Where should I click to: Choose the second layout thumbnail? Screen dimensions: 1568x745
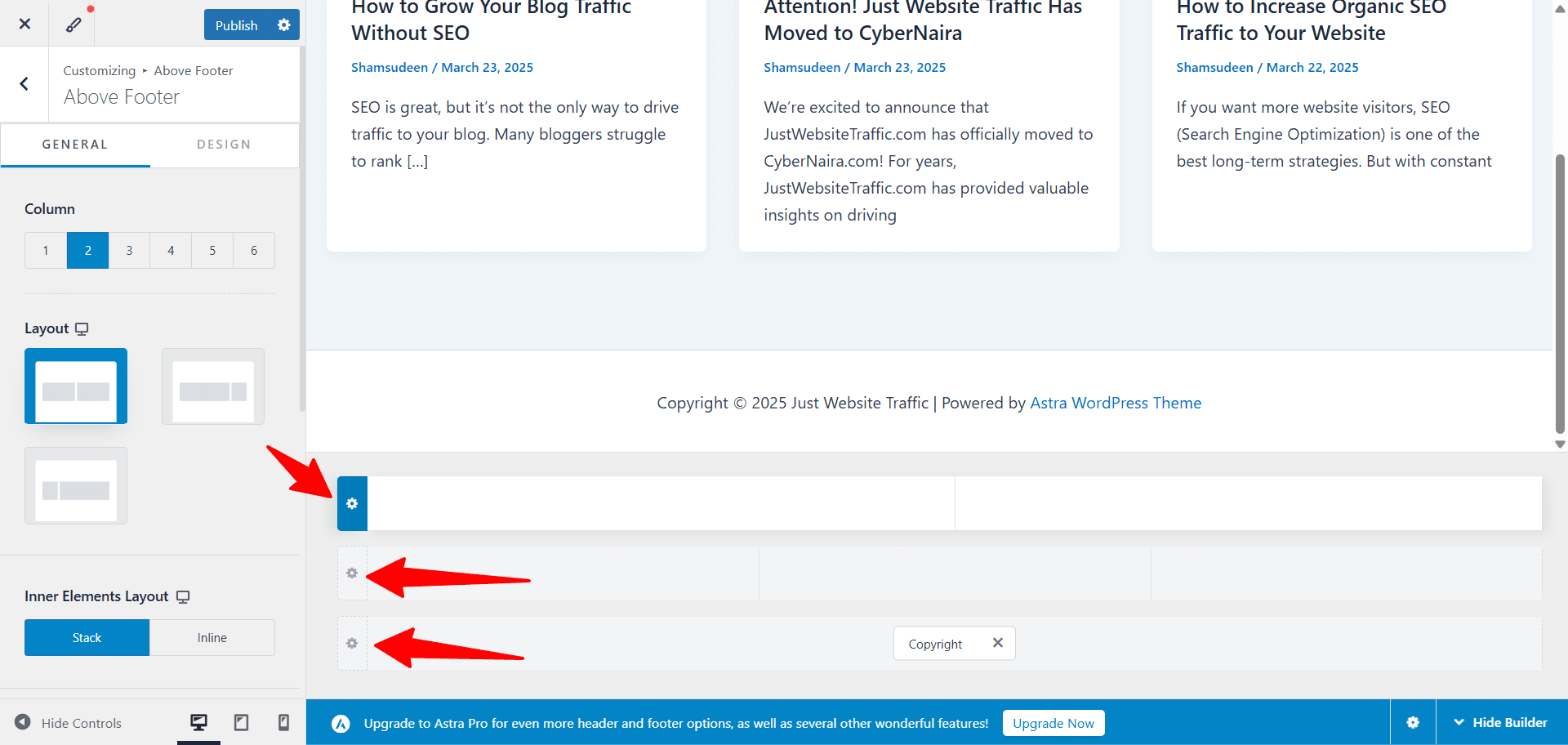(212, 386)
